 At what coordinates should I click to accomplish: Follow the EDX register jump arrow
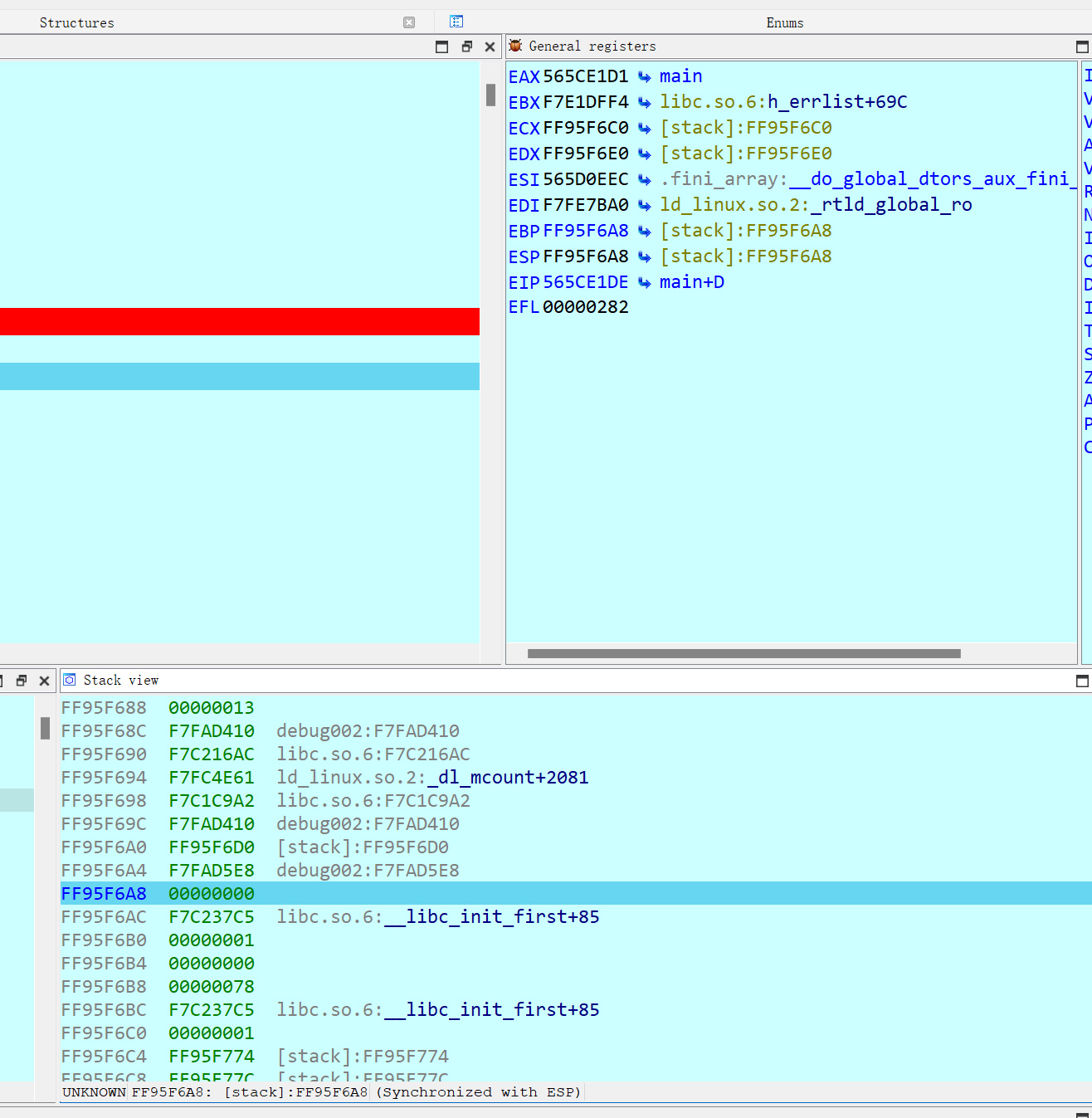tap(645, 154)
